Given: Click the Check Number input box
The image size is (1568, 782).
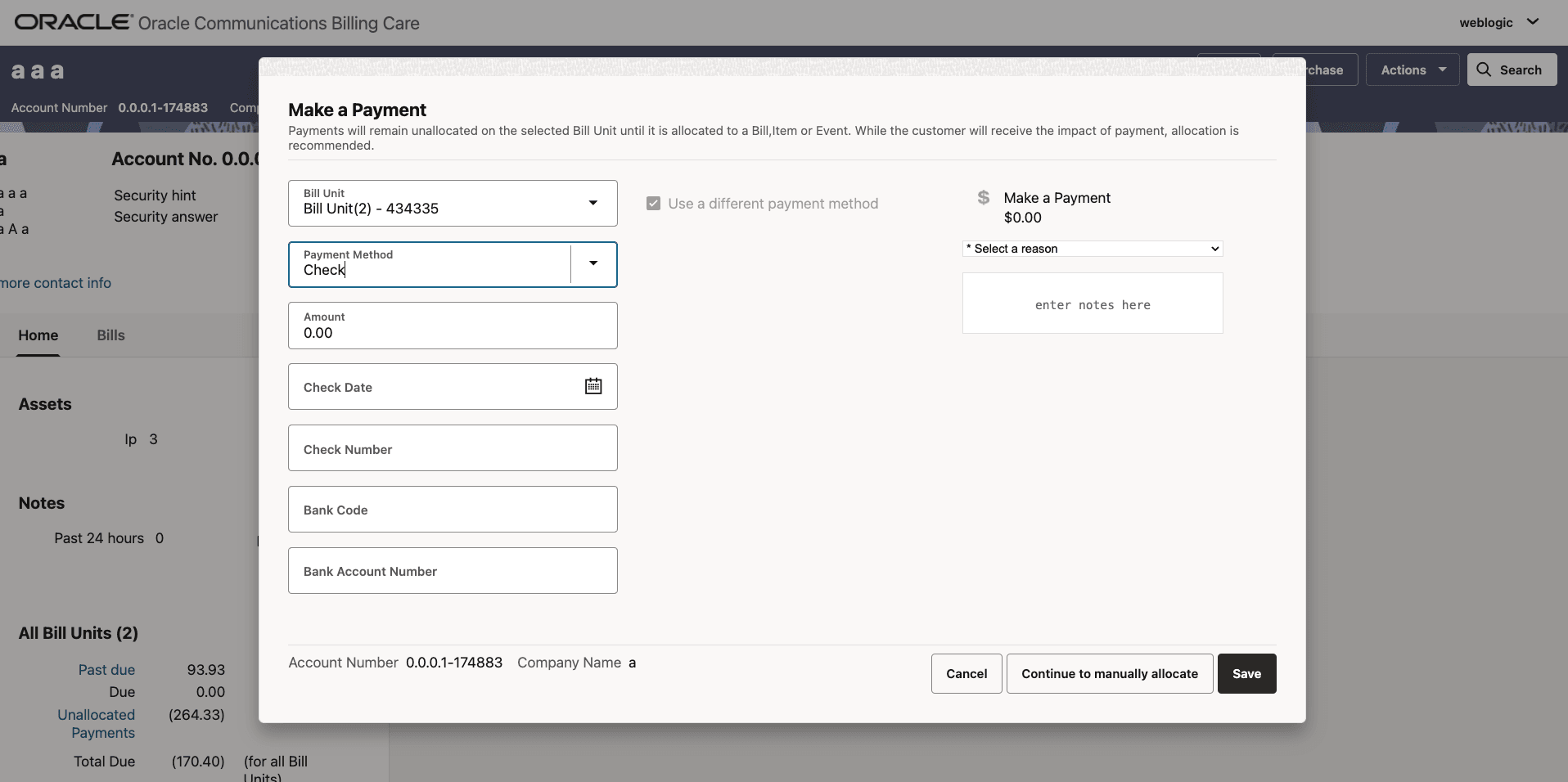Looking at the screenshot, I should [x=452, y=448].
